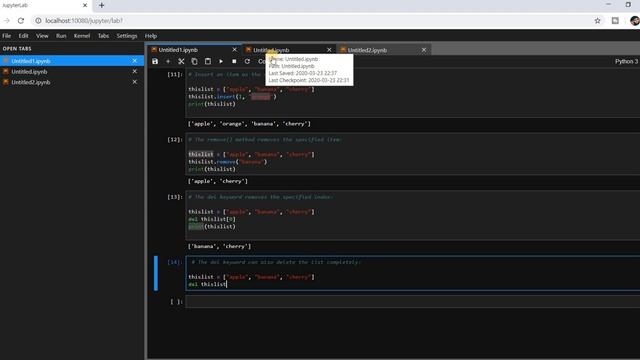This screenshot has width=640, height=360.
Task: Collapse cell 14 via blue collapser bar
Action: coord(156,273)
